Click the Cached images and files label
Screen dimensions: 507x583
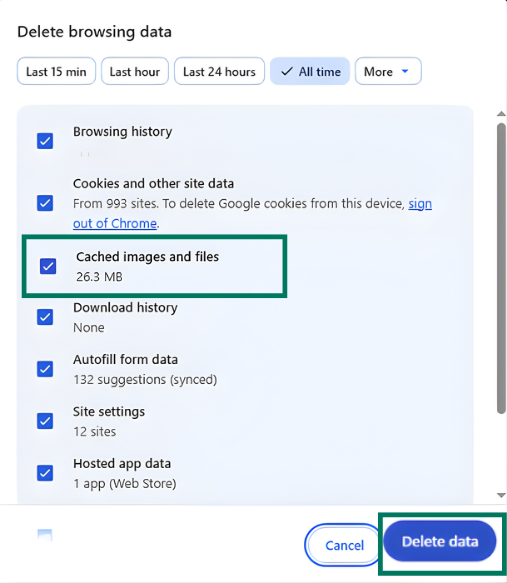tap(148, 257)
